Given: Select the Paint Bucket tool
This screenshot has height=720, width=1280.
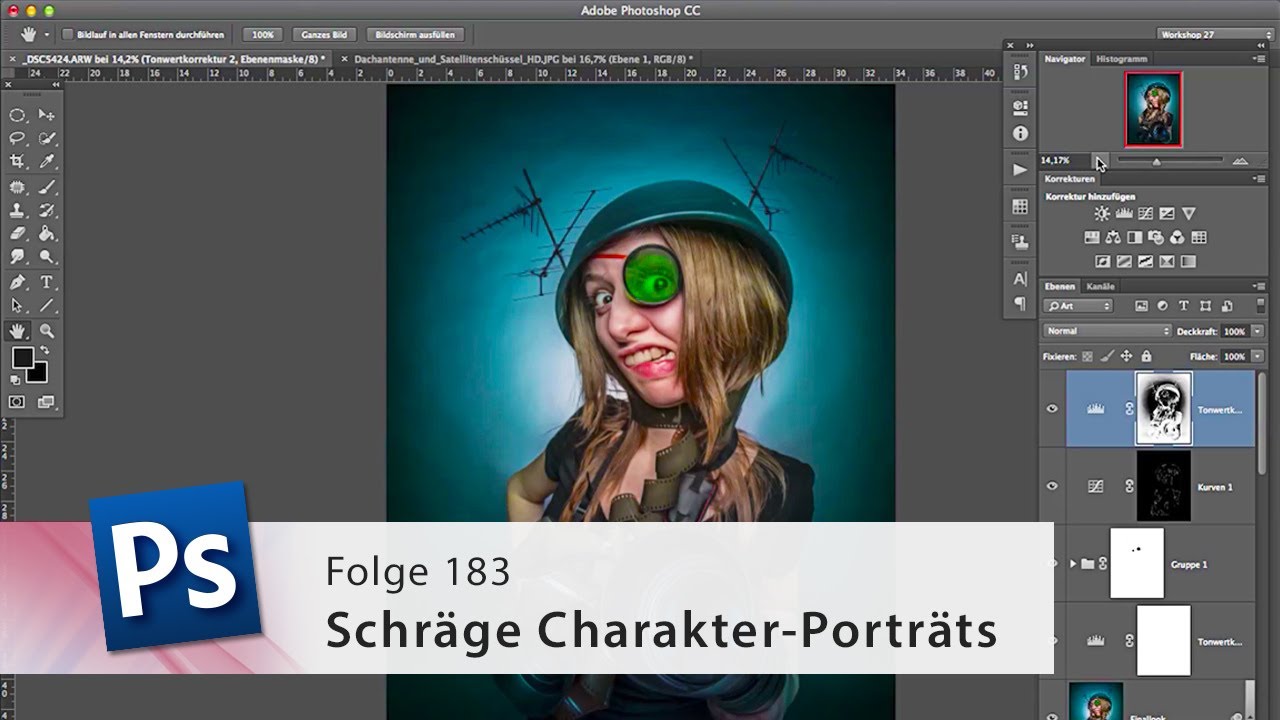Looking at the screenshot, I should coord(46,233).
